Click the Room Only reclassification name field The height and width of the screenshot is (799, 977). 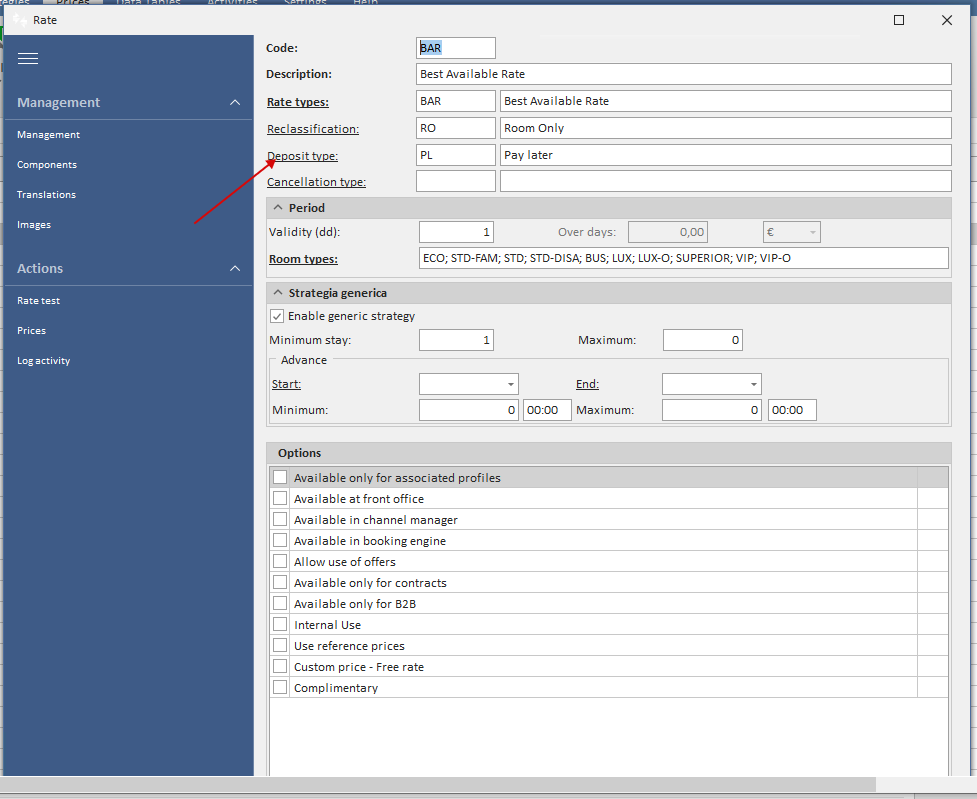tap(726, 128)
